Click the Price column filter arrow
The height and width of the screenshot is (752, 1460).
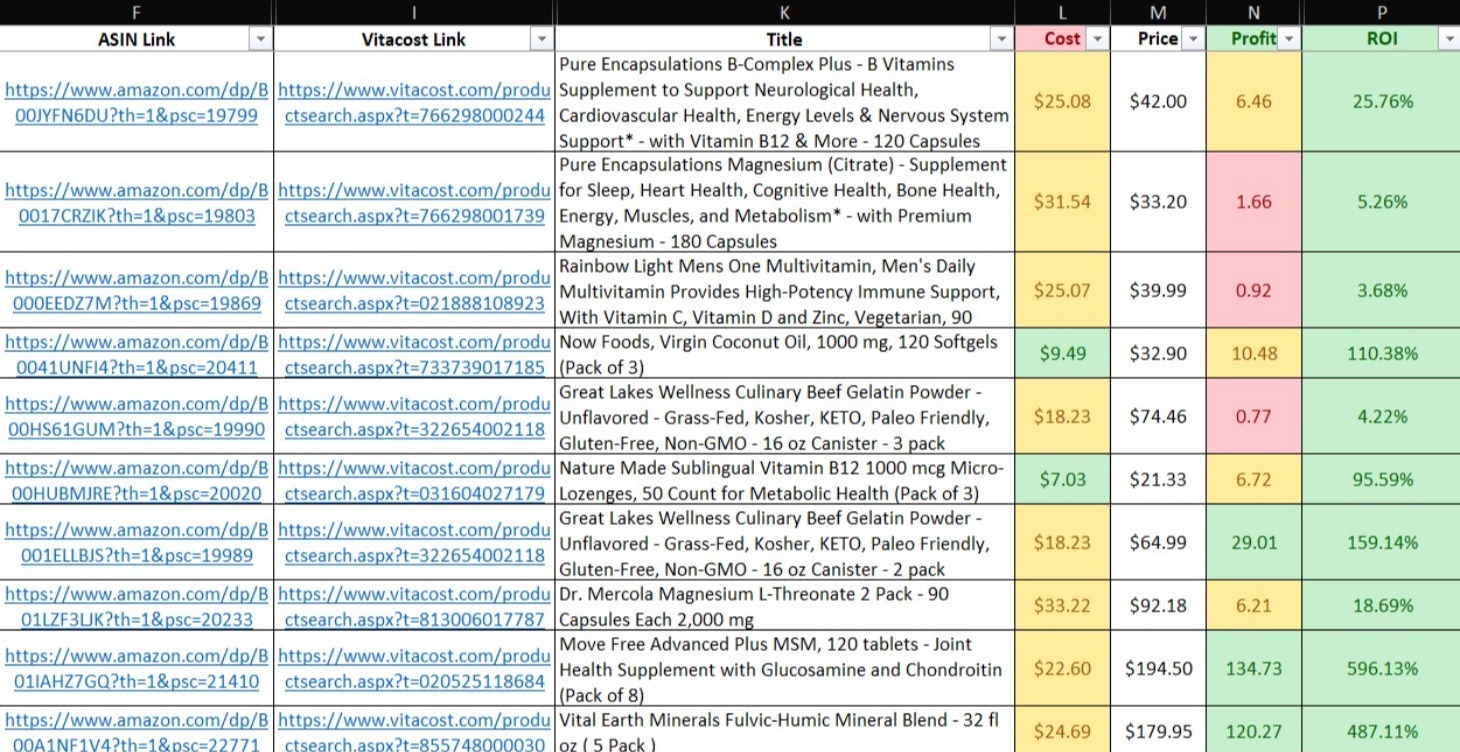(1192, 39)
